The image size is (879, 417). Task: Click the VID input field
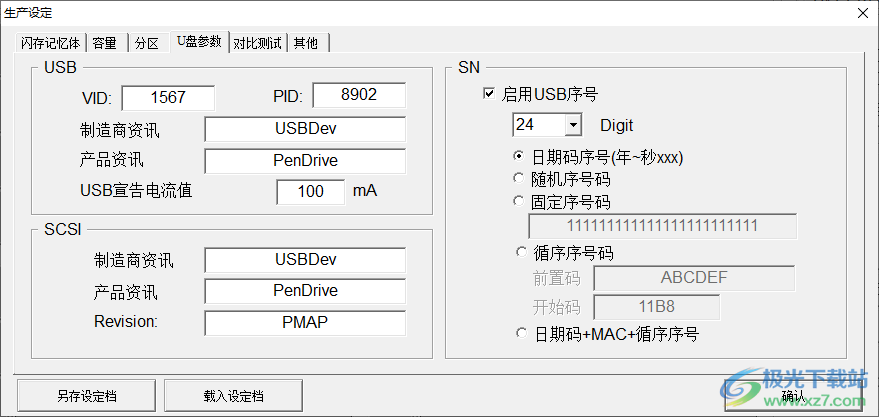coord(168,98)
